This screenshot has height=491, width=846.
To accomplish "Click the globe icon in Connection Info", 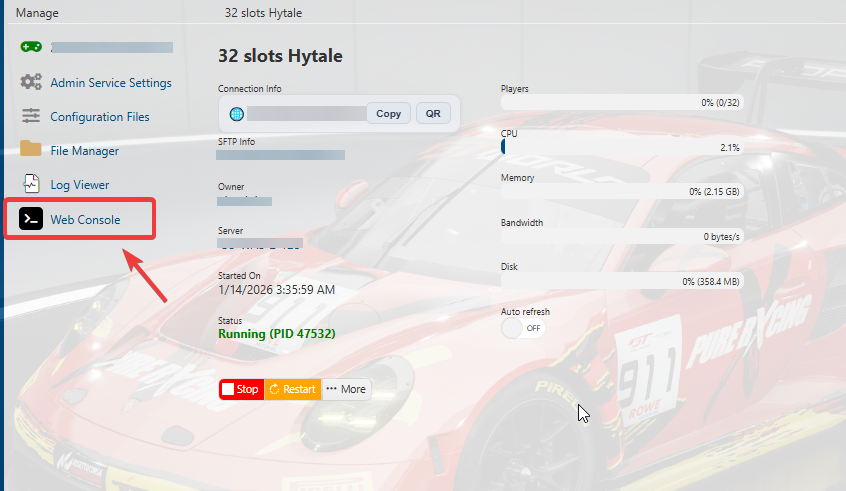I will pyautogui.click(x=237, y=114).
